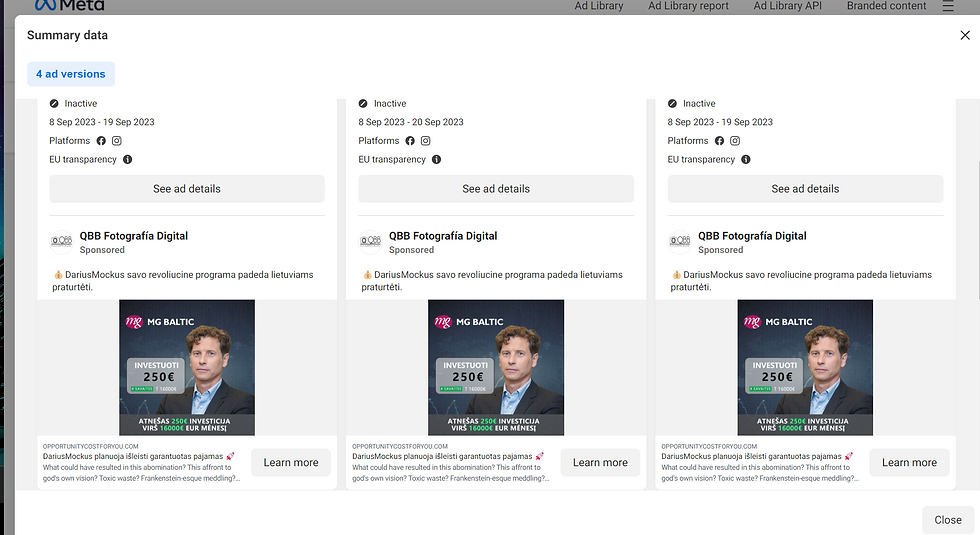Click Learn more on the middle ad
This screenshot has height=535, width=980.
600,462
